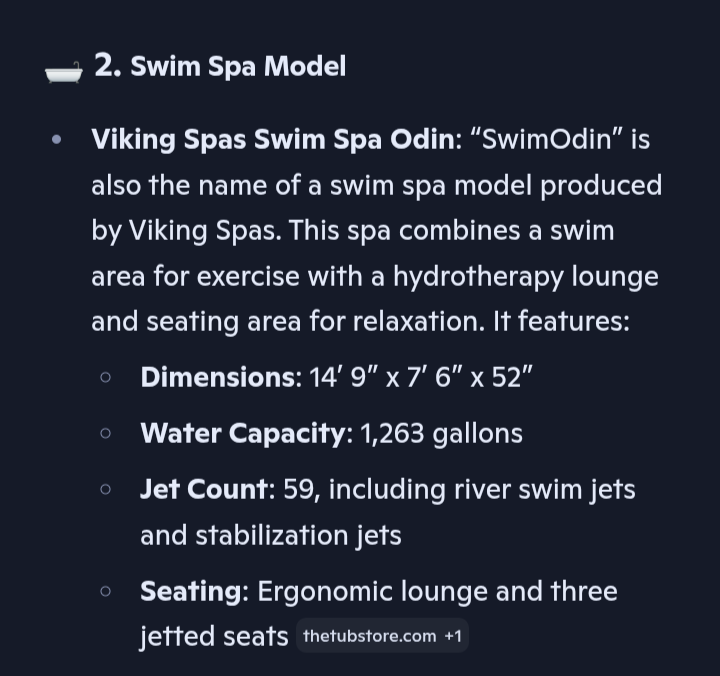This screenshot has height=676, width=720.
Task: Click the bold "Dimensions" label
Action: pos(218,377)
